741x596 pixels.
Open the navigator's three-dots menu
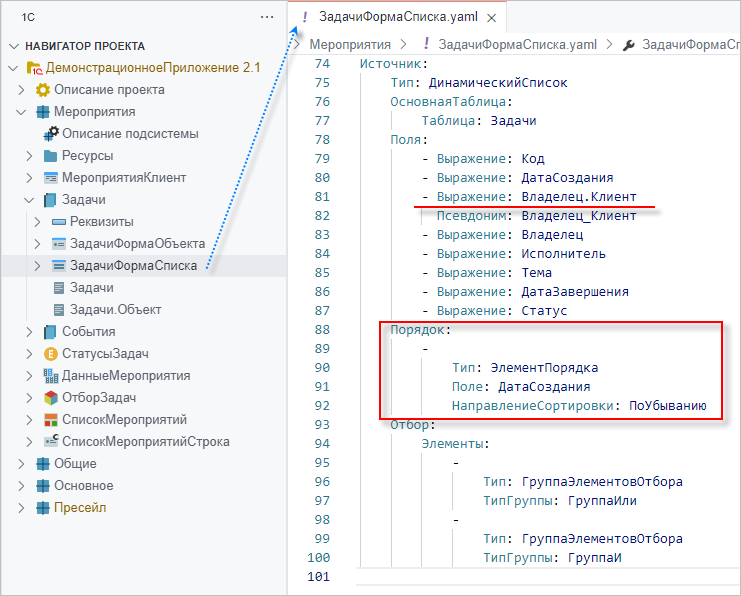click(x=266, y=17)
